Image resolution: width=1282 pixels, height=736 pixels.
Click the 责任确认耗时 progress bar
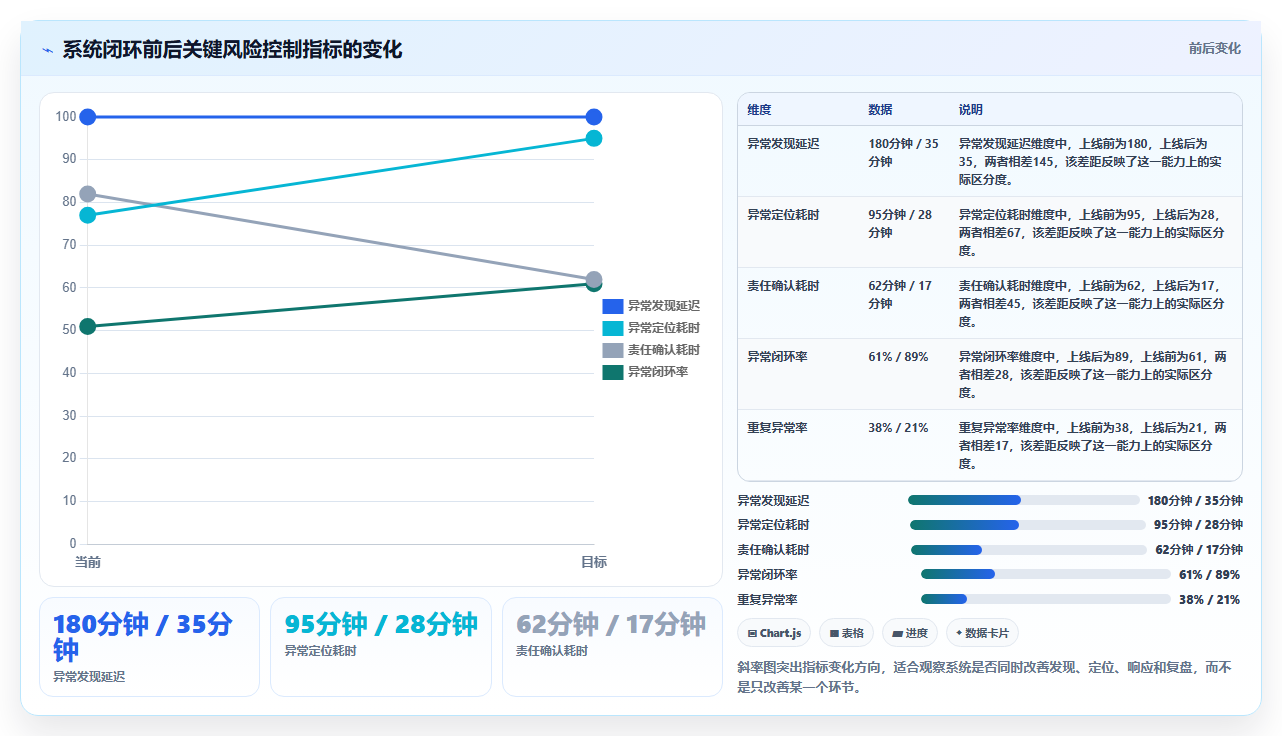(x=1029, y=550)
